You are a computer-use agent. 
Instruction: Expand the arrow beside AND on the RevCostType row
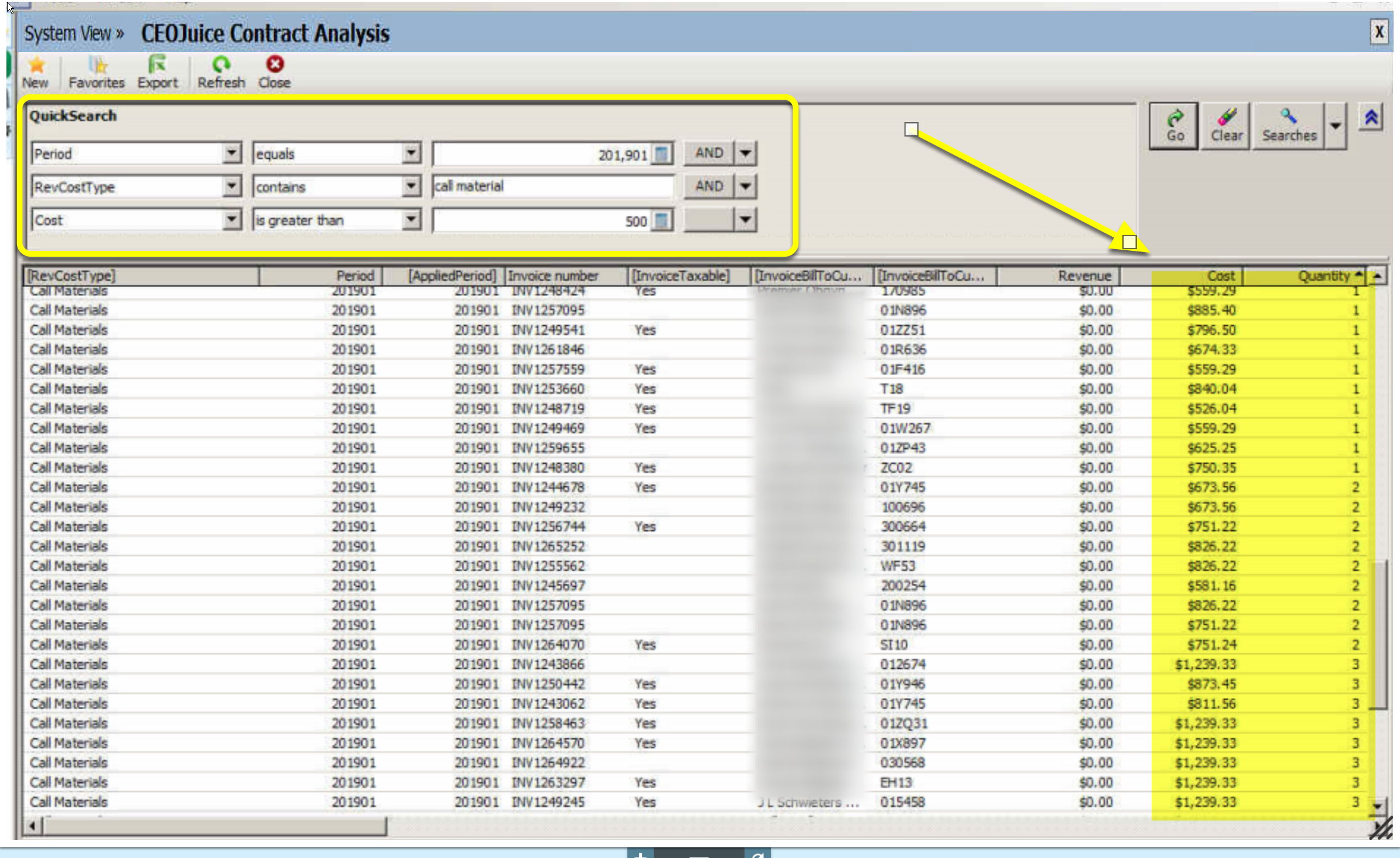click(745, 186)
